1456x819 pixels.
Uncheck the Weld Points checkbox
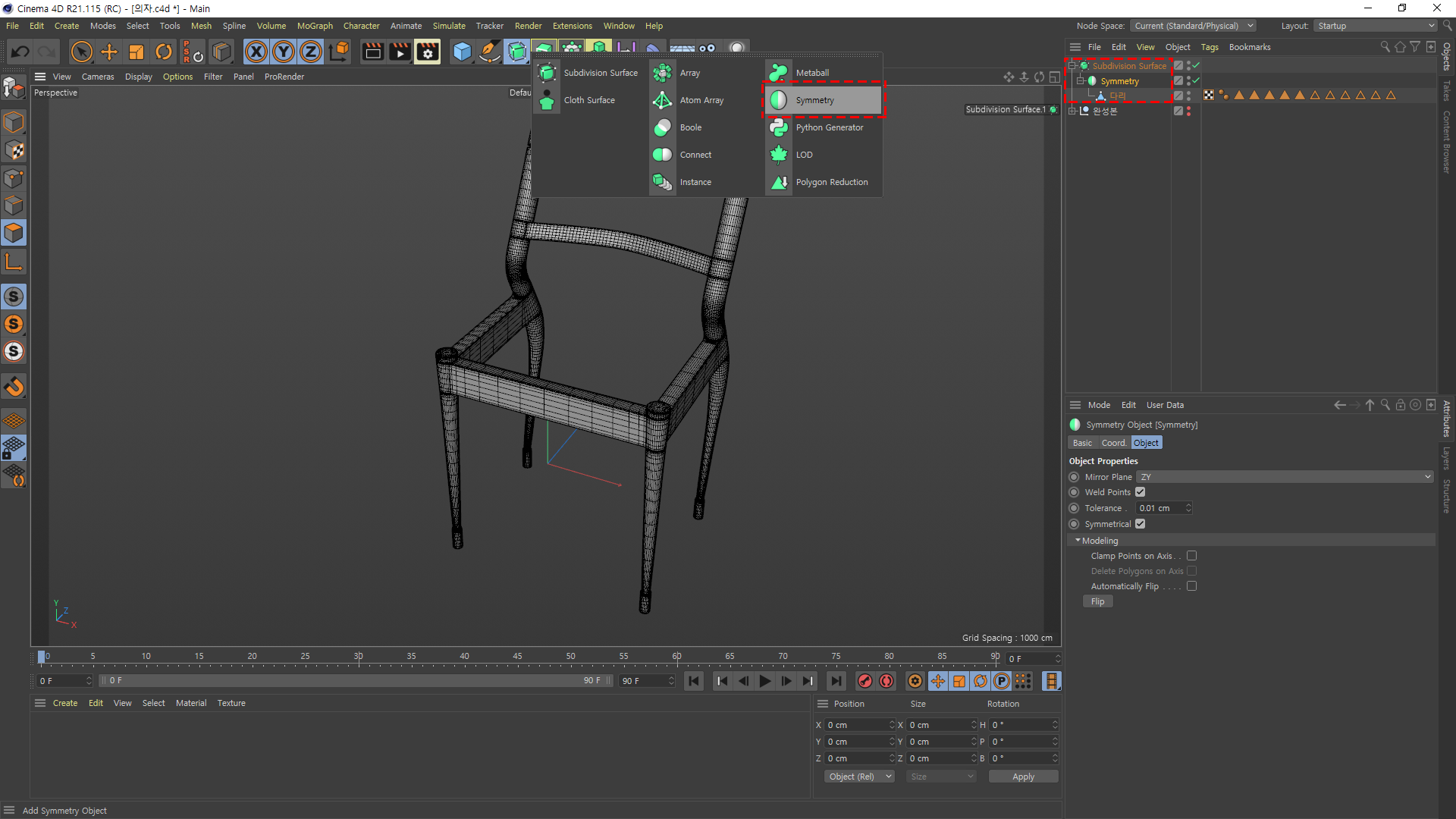coord(1140,492)
